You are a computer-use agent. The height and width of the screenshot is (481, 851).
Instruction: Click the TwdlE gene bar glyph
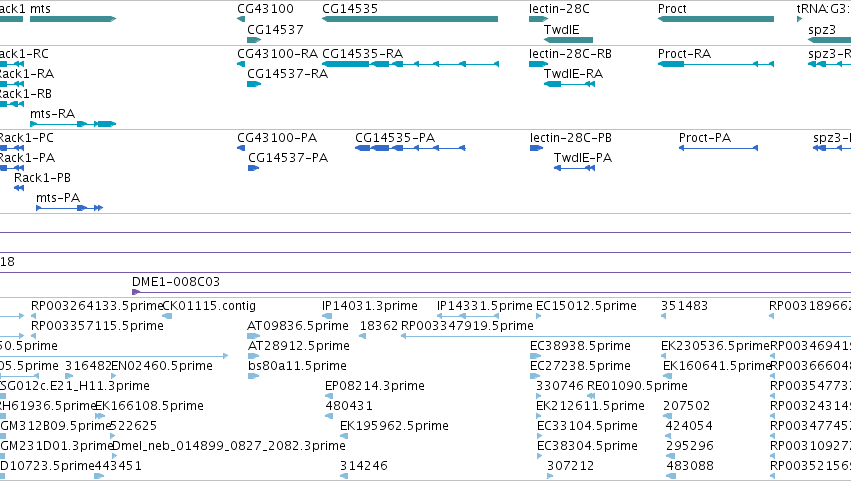(x=568, y=40)
